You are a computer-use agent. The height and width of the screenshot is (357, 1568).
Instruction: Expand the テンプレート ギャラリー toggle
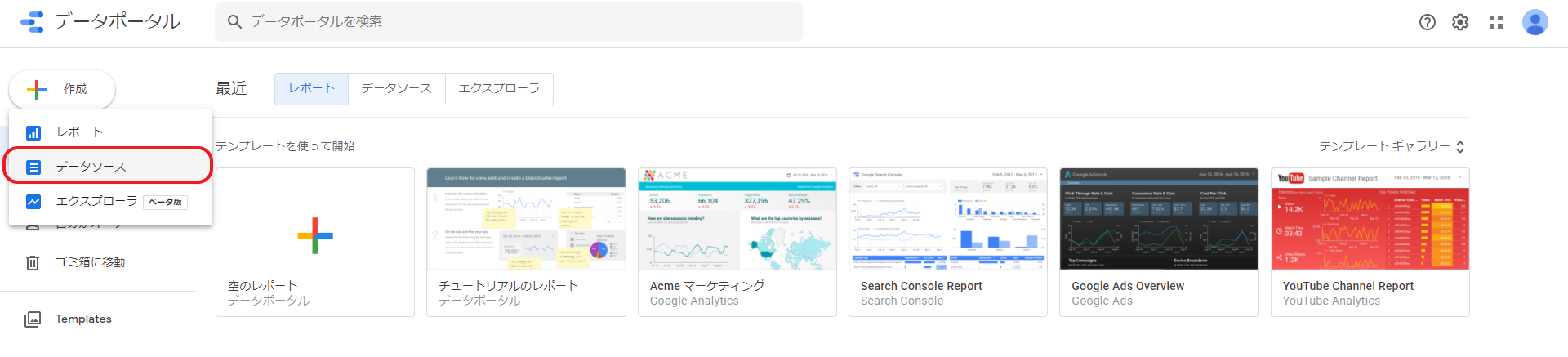tap(1392, 146)
